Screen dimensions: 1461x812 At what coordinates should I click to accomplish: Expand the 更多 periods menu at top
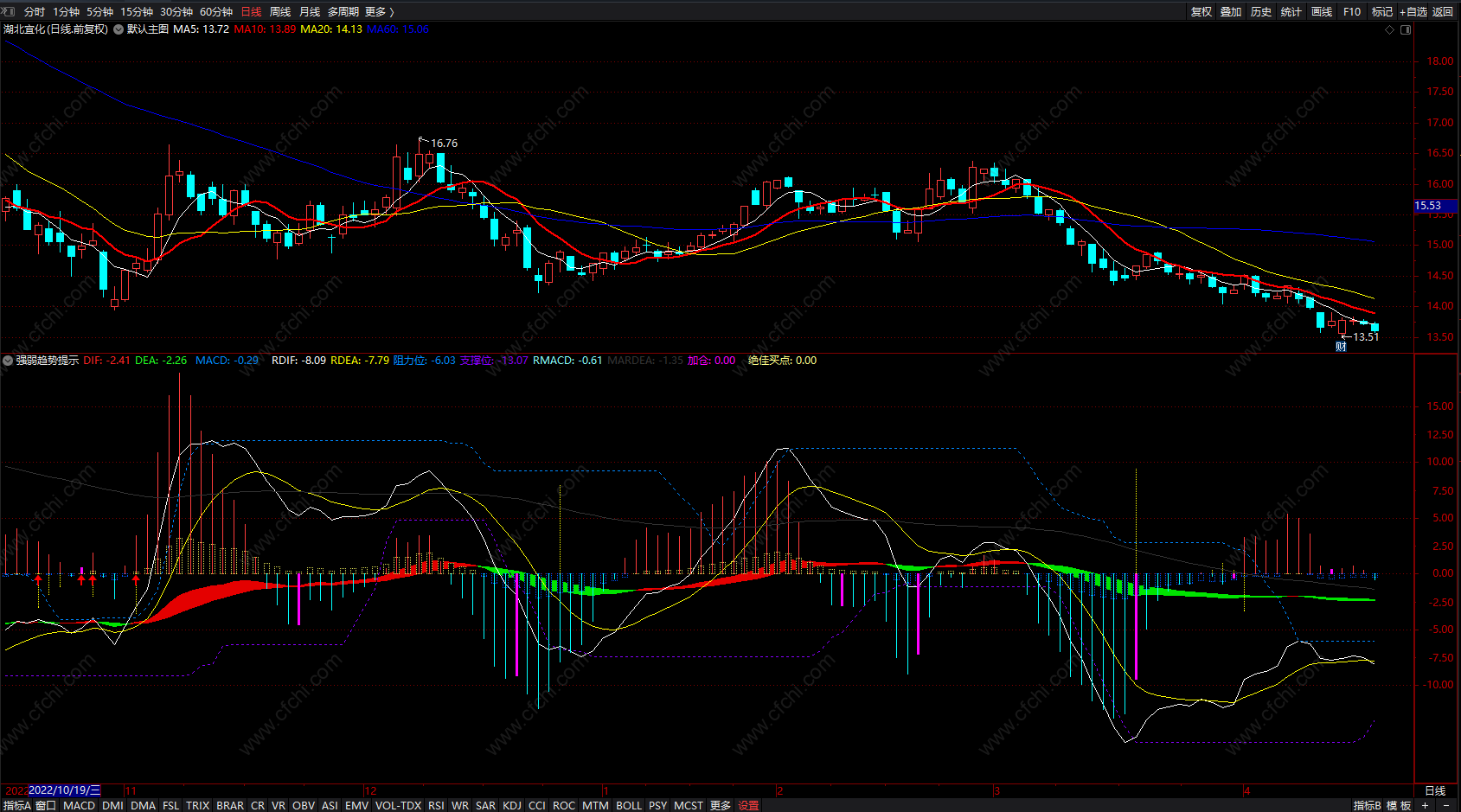click(379, 11)
